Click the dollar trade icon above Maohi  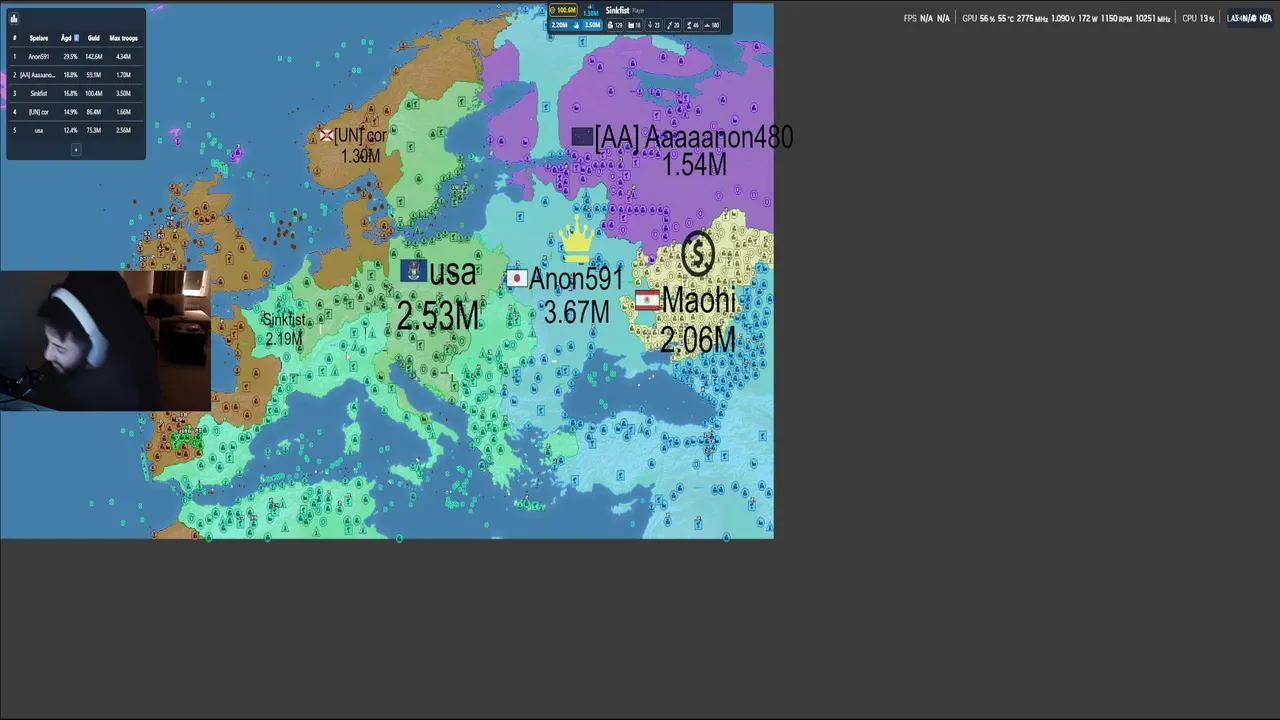point(698,254)
